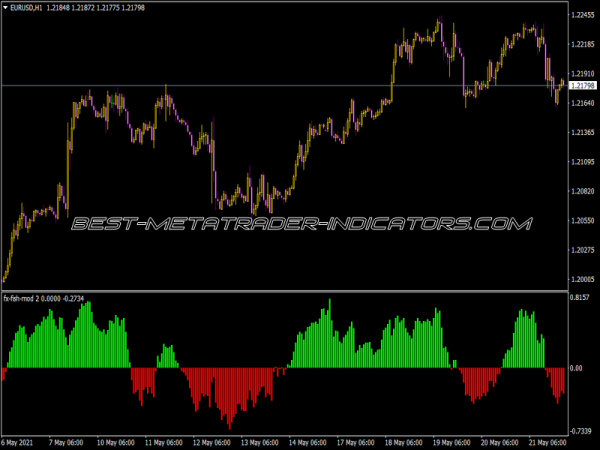The width and height of the screenshot is (600, 450).
Task: Click the 1.21365 price axis label
Action: 582,132
